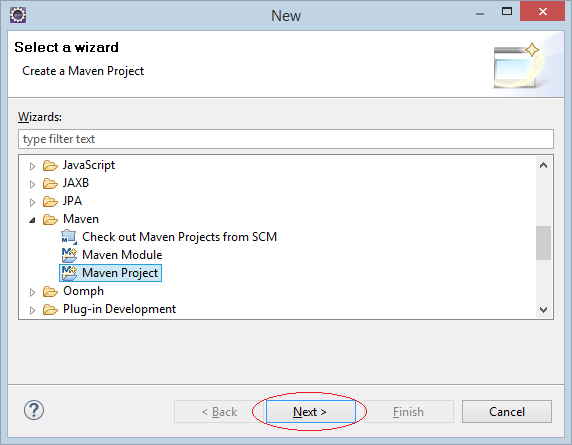Select Check out Maven Projects from SCM

tap(179, 237)
